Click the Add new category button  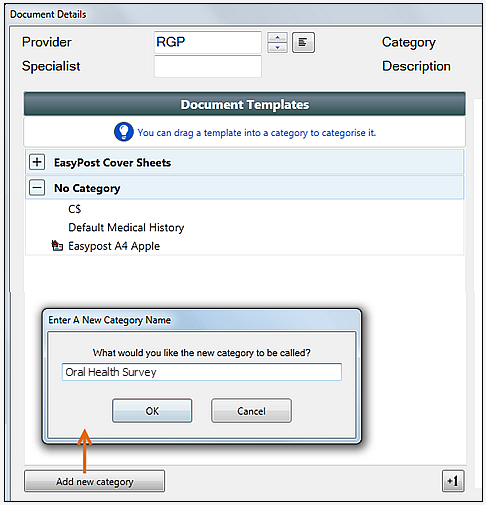click(x=95, y=481)
